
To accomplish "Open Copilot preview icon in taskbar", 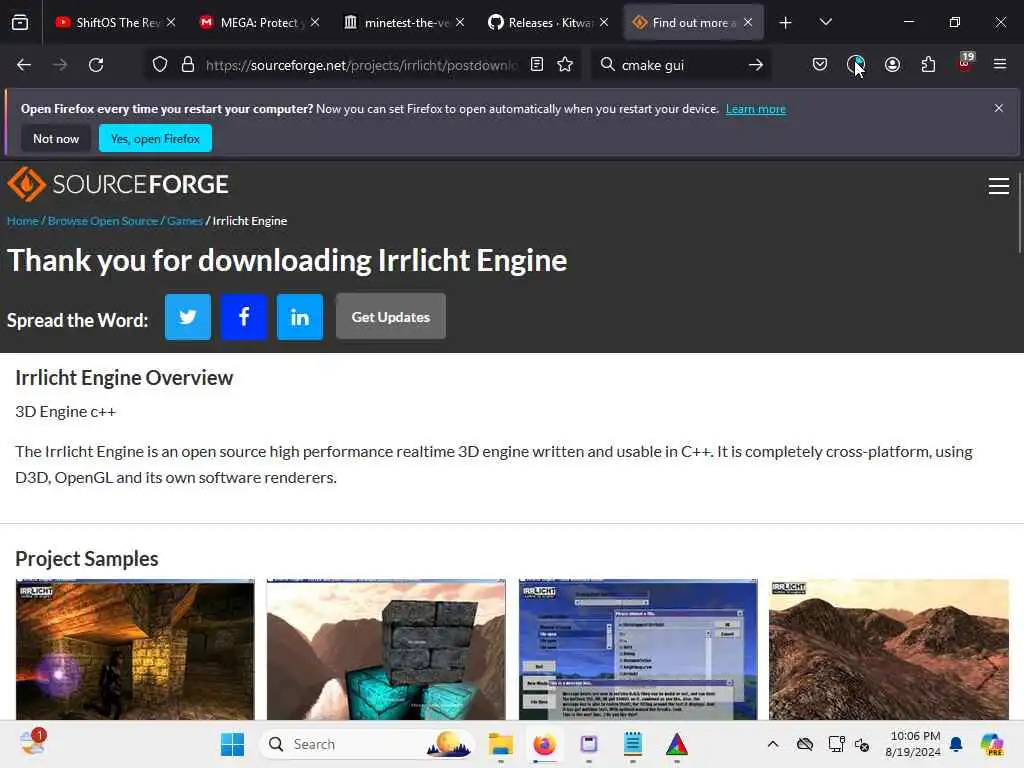I will [x=992, y=744].
